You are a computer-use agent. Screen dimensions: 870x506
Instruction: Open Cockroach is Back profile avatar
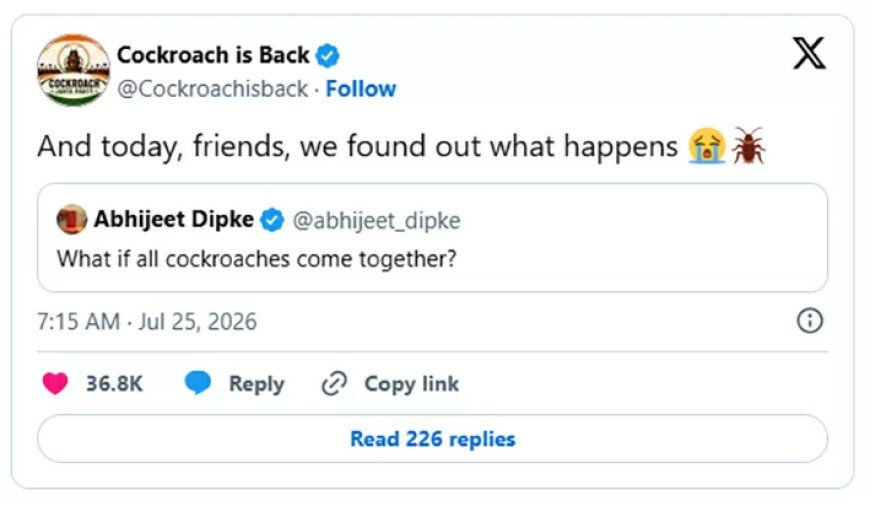tap(73, 70)
